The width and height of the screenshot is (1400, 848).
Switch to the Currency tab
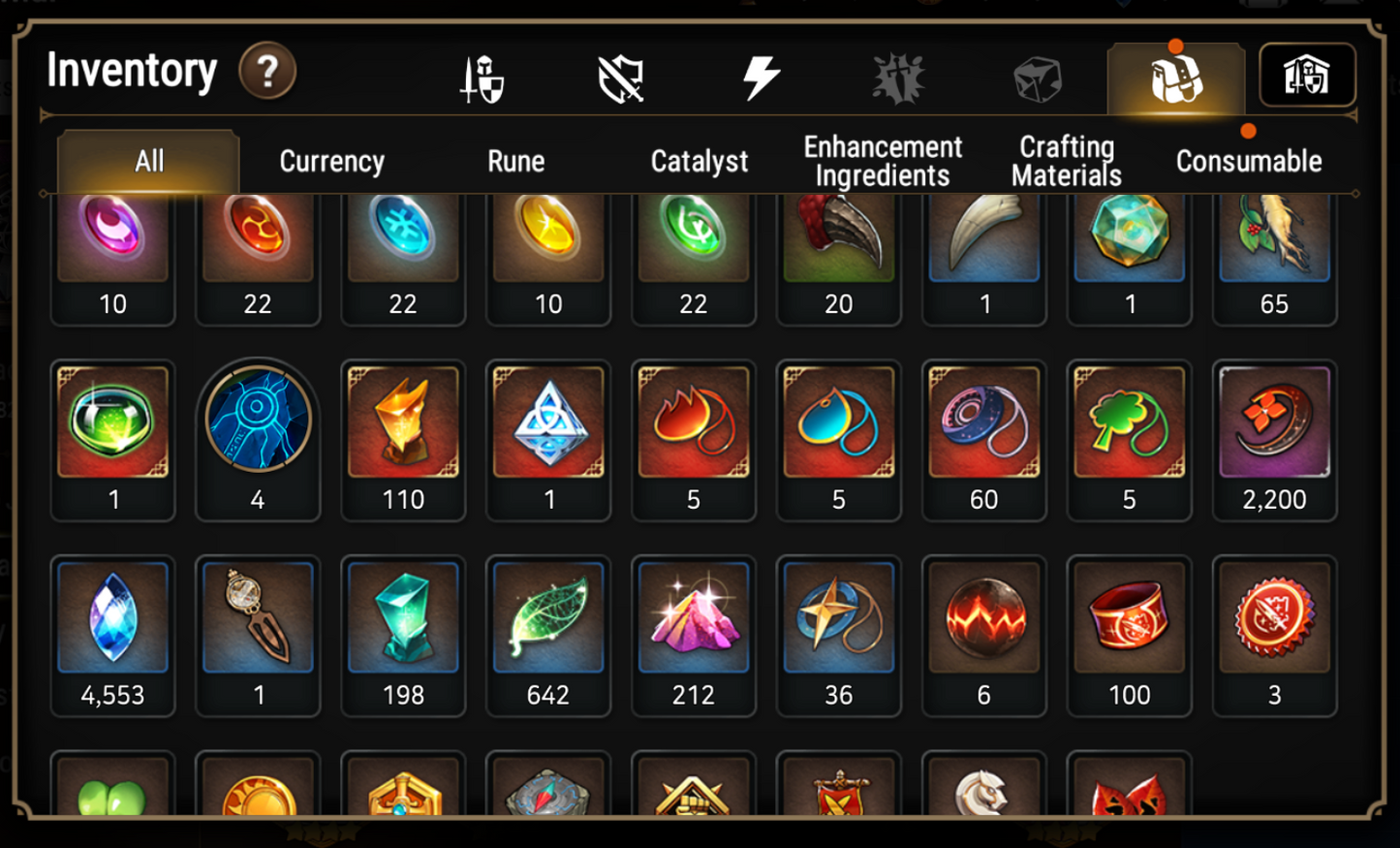click(x=332, y=161)
